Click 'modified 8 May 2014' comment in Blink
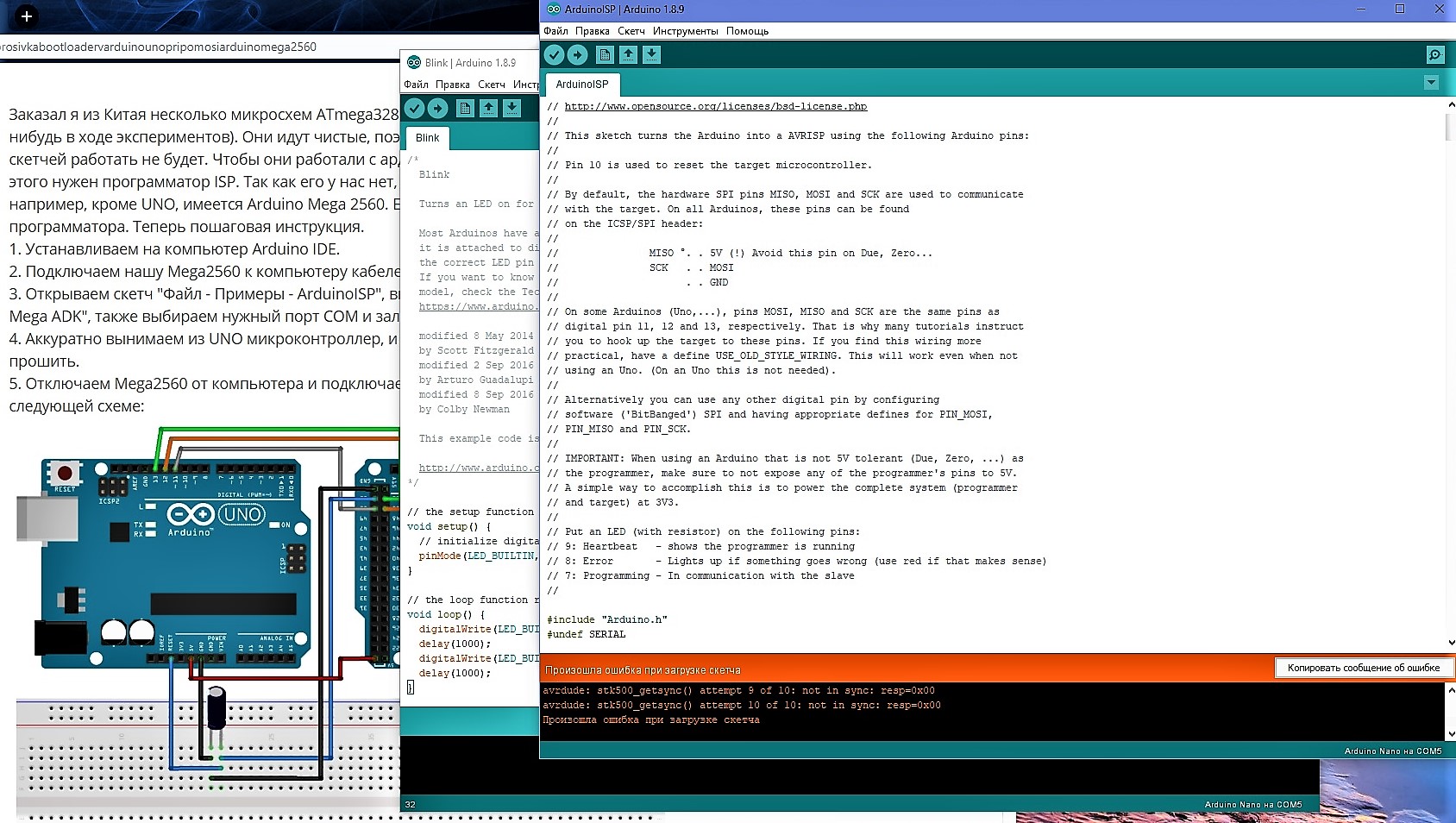The height and width of the screenshot is (823, 1456). [x=476, y=336]
